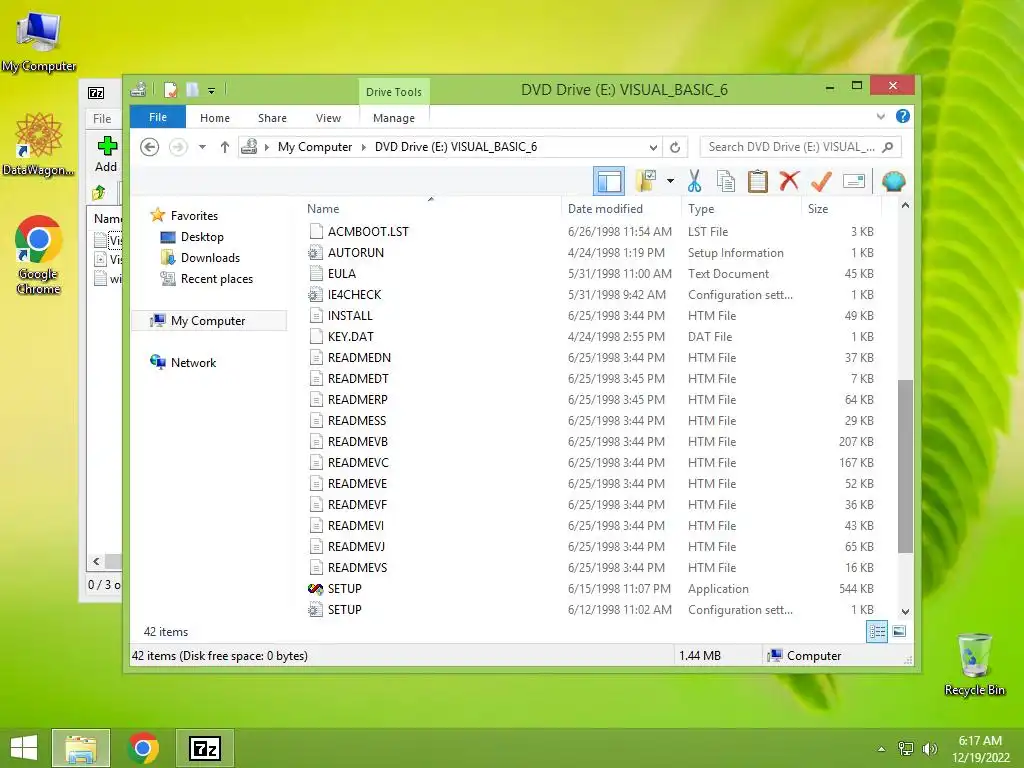Click the Up one level arrow
1024x768 pixels.
click(225, 147)
